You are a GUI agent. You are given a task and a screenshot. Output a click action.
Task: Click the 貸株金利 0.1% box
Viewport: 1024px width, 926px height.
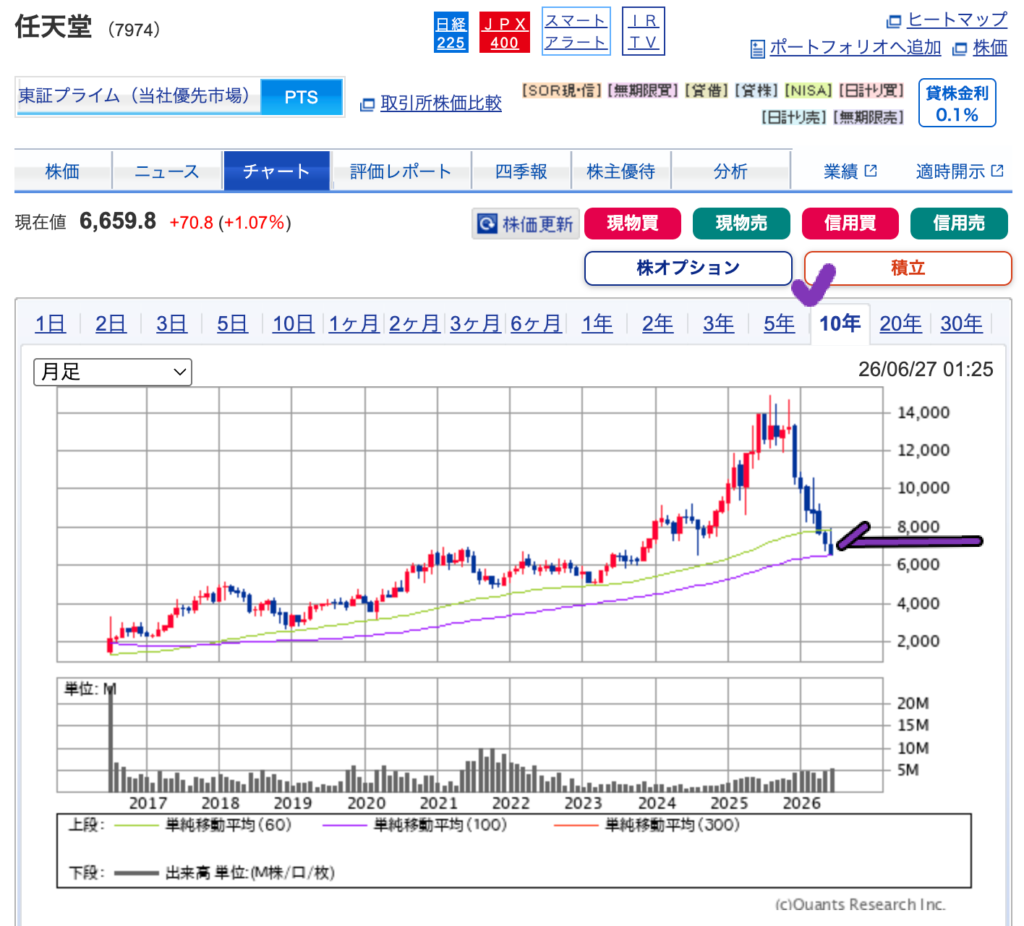957,103
